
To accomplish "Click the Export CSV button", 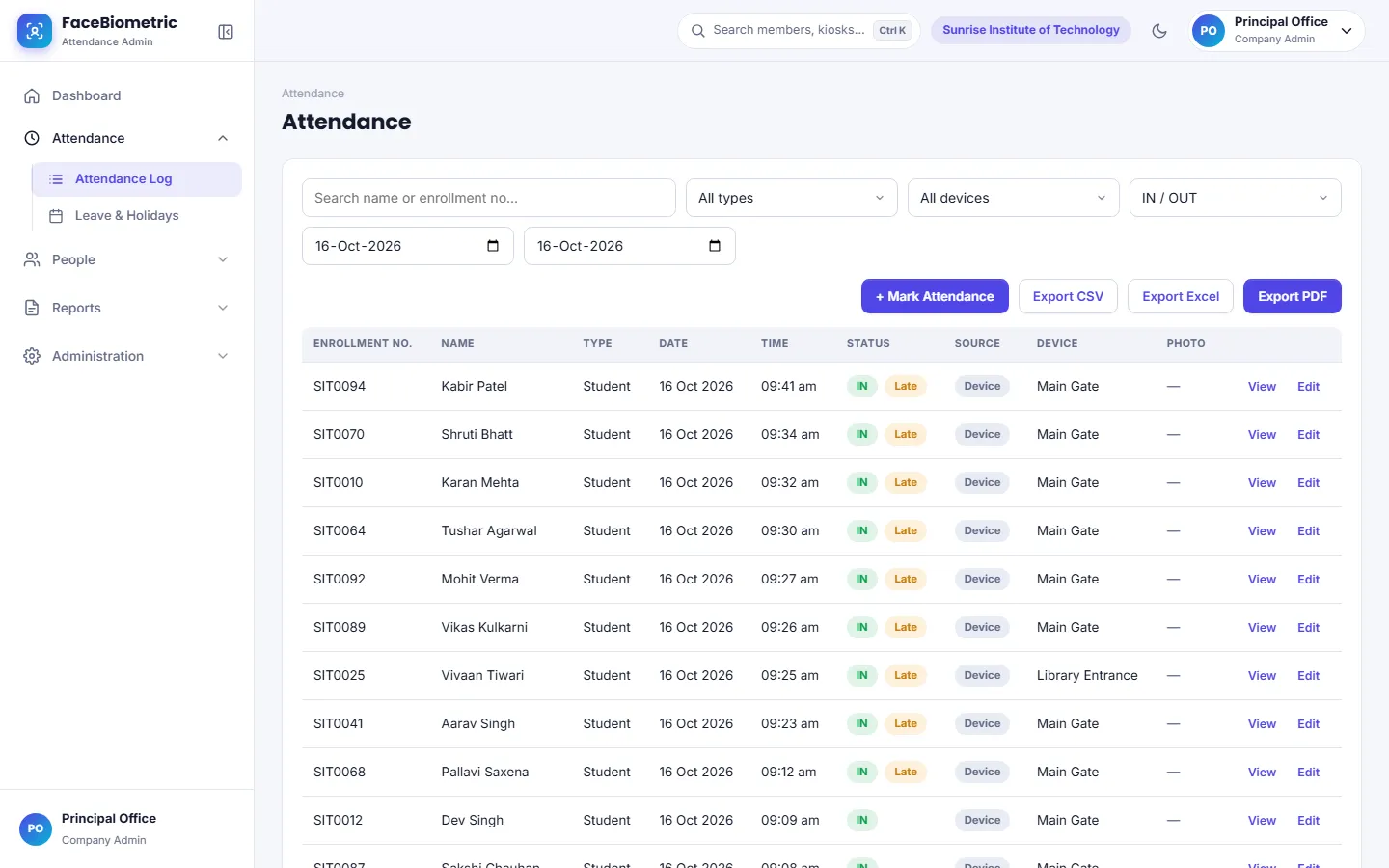I will click(1068, 296).
